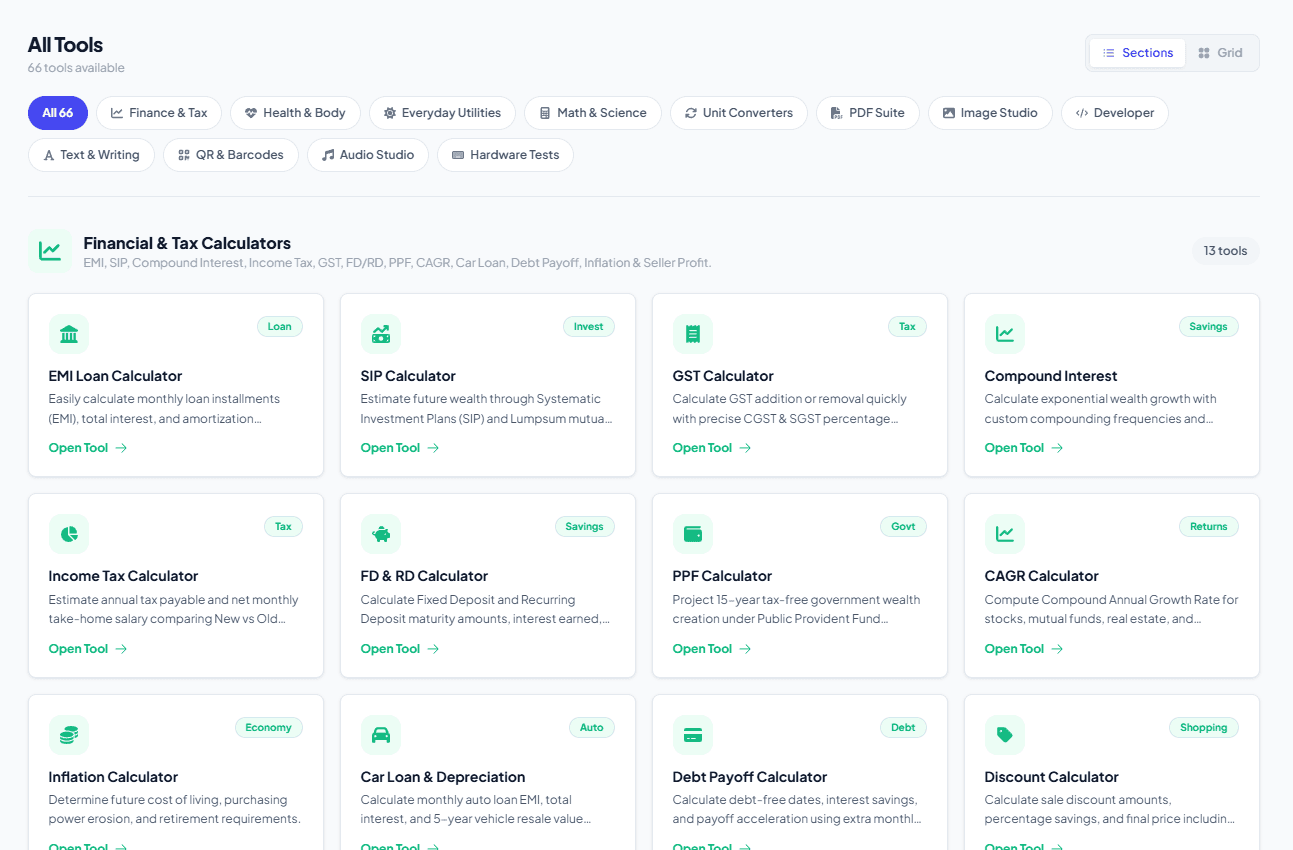Open Tool link for CAGR Calculator

coord(1024,649)
